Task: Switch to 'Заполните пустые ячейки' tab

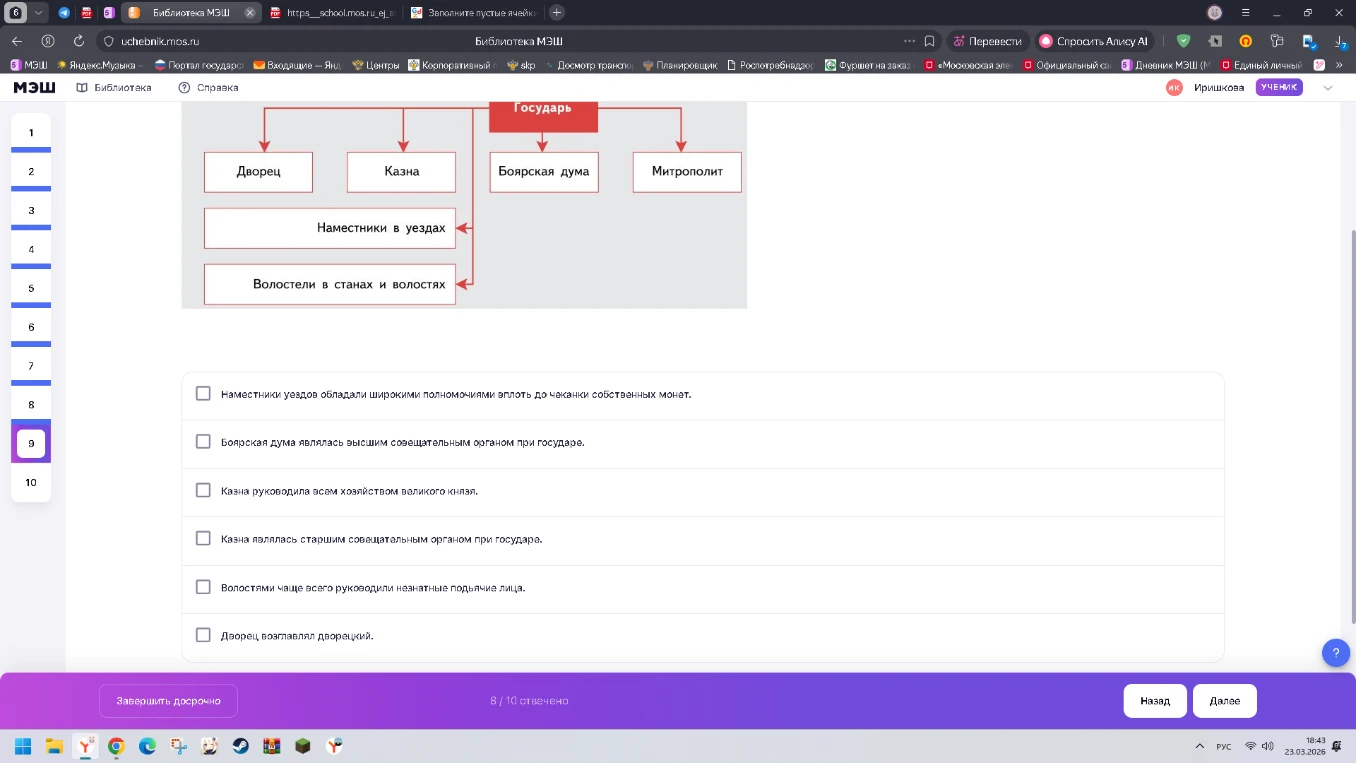Action: pyautogui.click(x=473, y=12)
